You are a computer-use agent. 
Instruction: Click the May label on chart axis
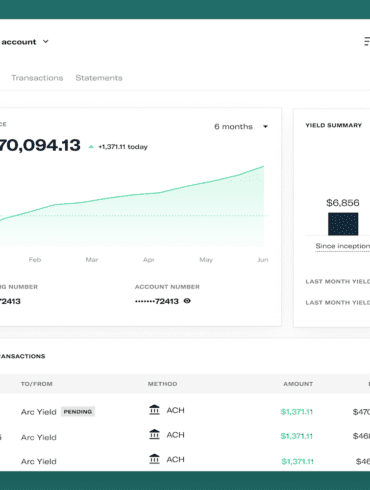[x=206, y=260]
